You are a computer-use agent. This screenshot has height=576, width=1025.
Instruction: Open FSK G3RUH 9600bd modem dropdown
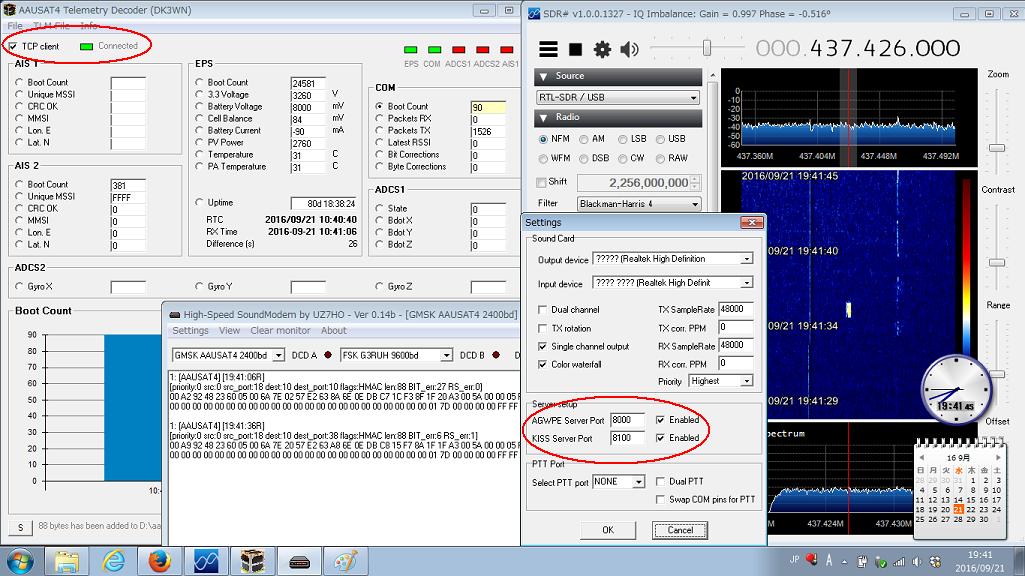[396, 356]
